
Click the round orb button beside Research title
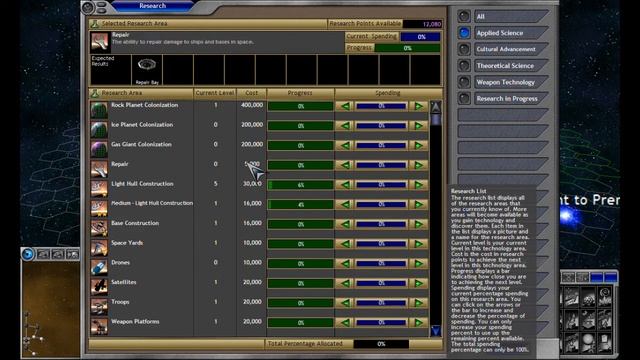pos(88,7)
